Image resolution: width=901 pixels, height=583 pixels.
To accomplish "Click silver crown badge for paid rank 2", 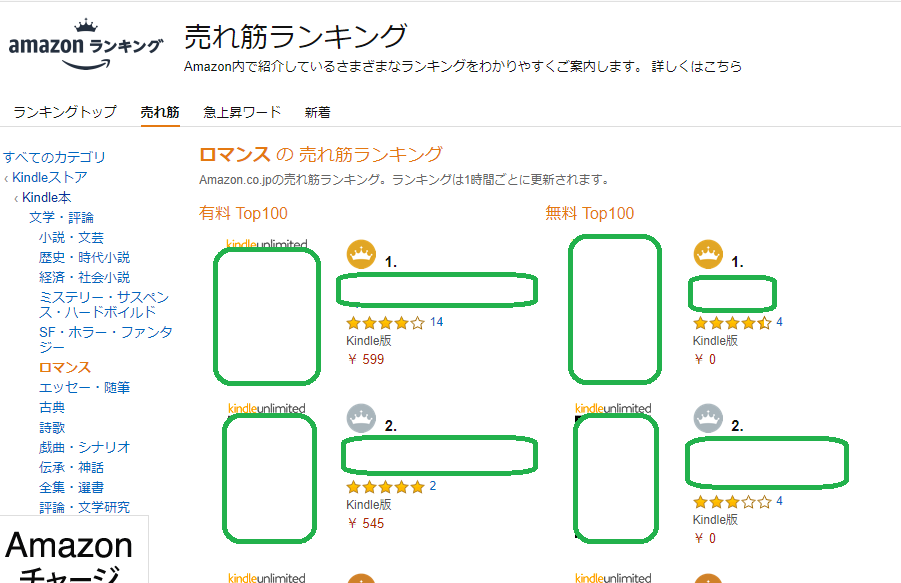I will pos(361,418).
